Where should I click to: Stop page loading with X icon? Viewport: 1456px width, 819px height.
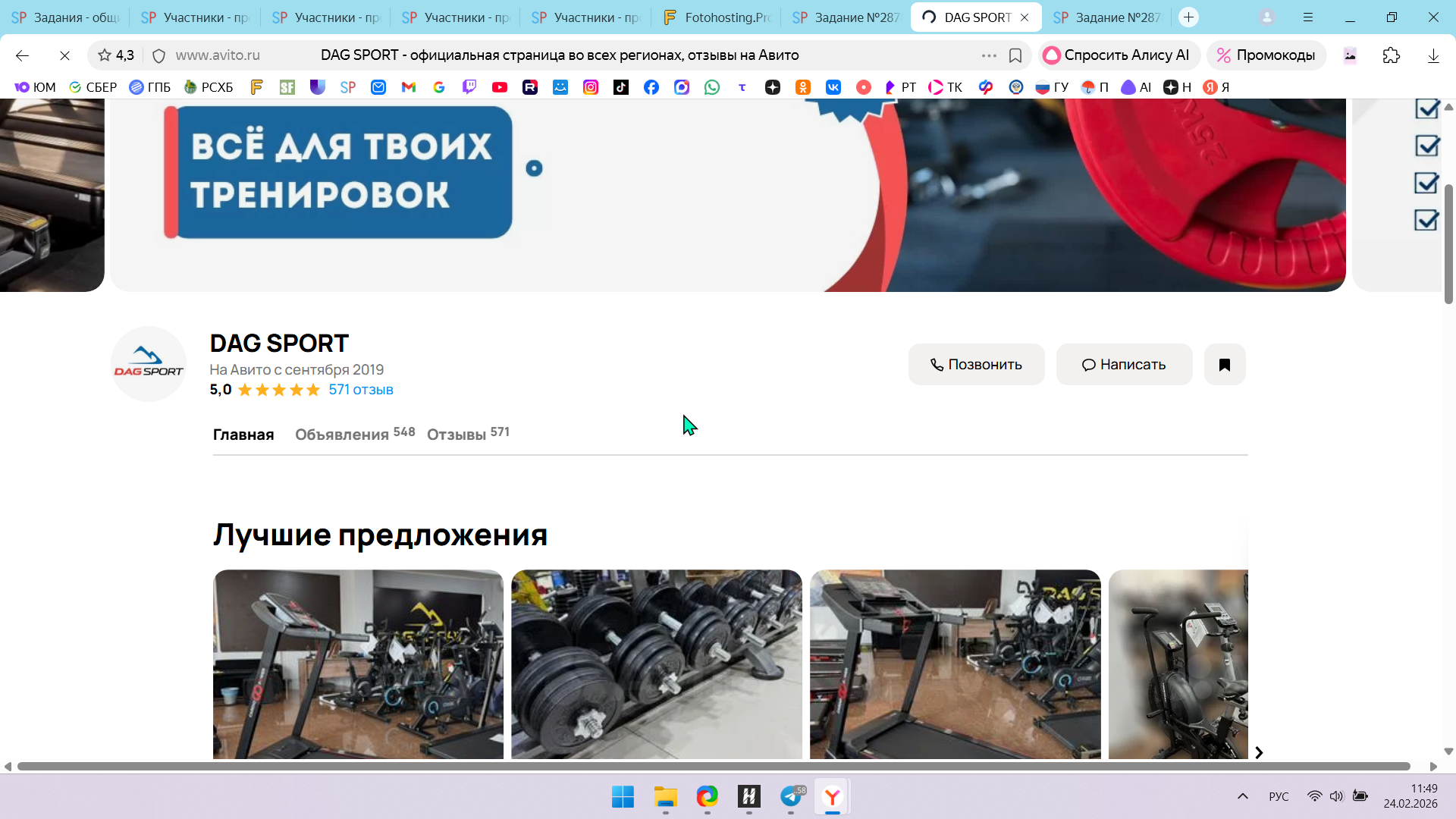click(x=64, y=55)
